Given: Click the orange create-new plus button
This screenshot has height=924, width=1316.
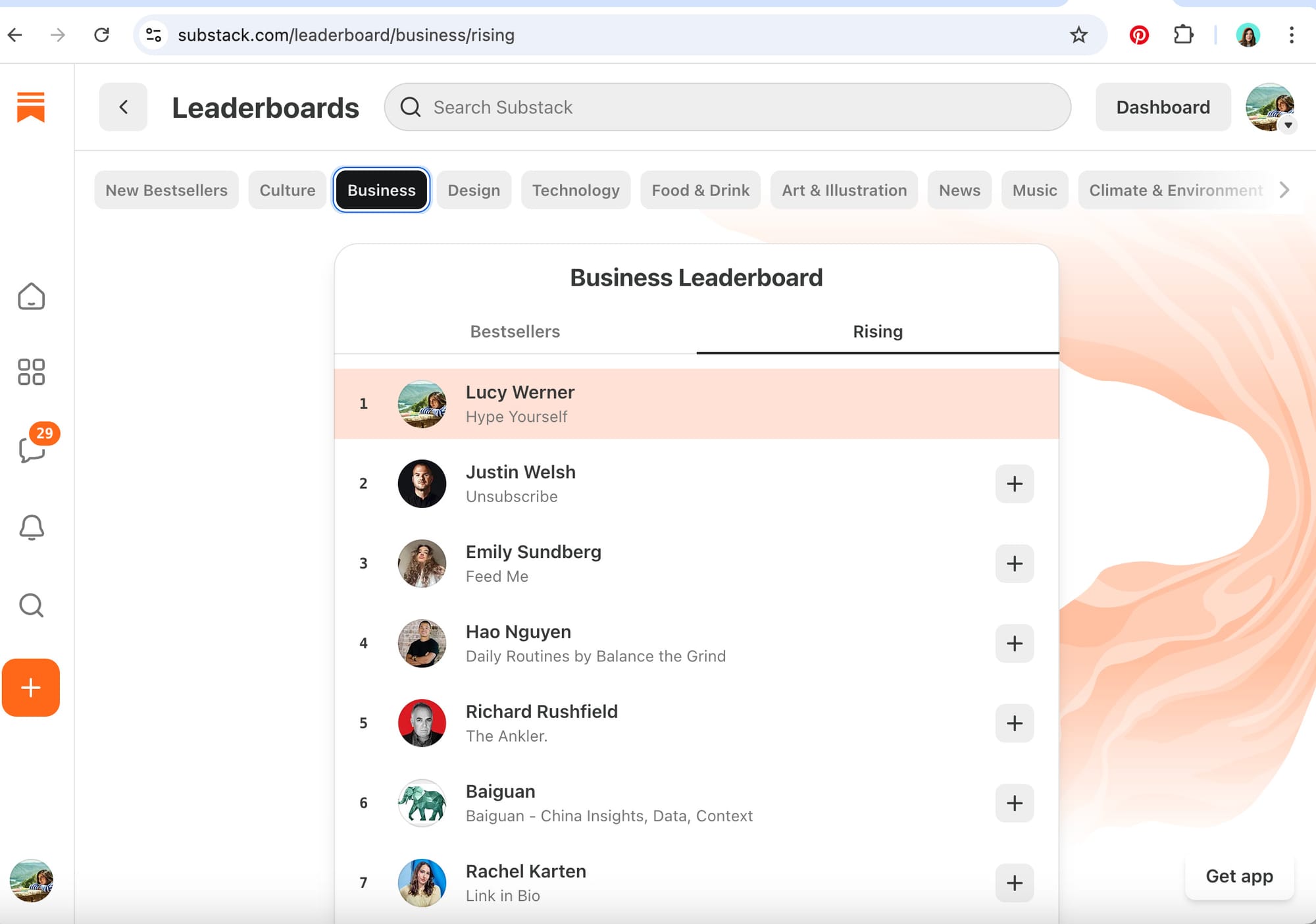Looking at the screenshot, I should tap(31, 688).
